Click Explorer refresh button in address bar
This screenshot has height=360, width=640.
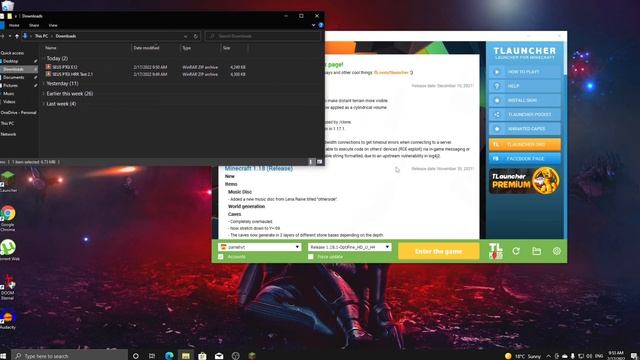(196, 36)
